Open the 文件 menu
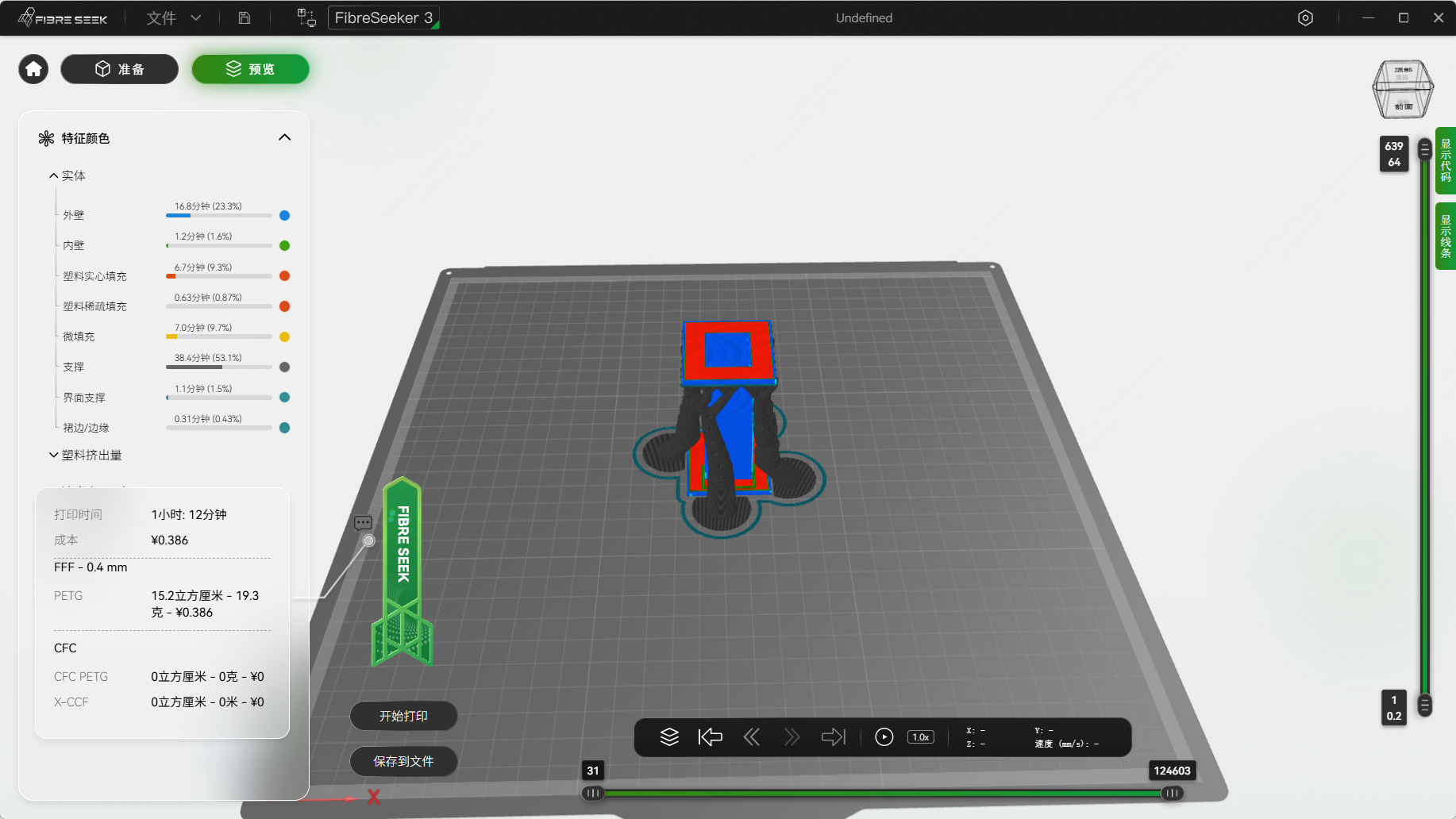 173,17
